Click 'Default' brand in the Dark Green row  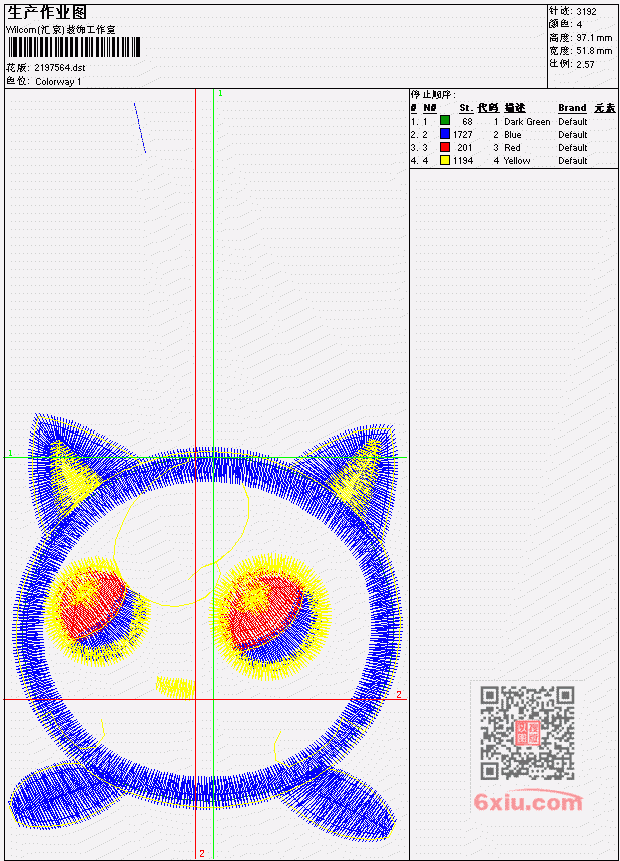(573, 122)
